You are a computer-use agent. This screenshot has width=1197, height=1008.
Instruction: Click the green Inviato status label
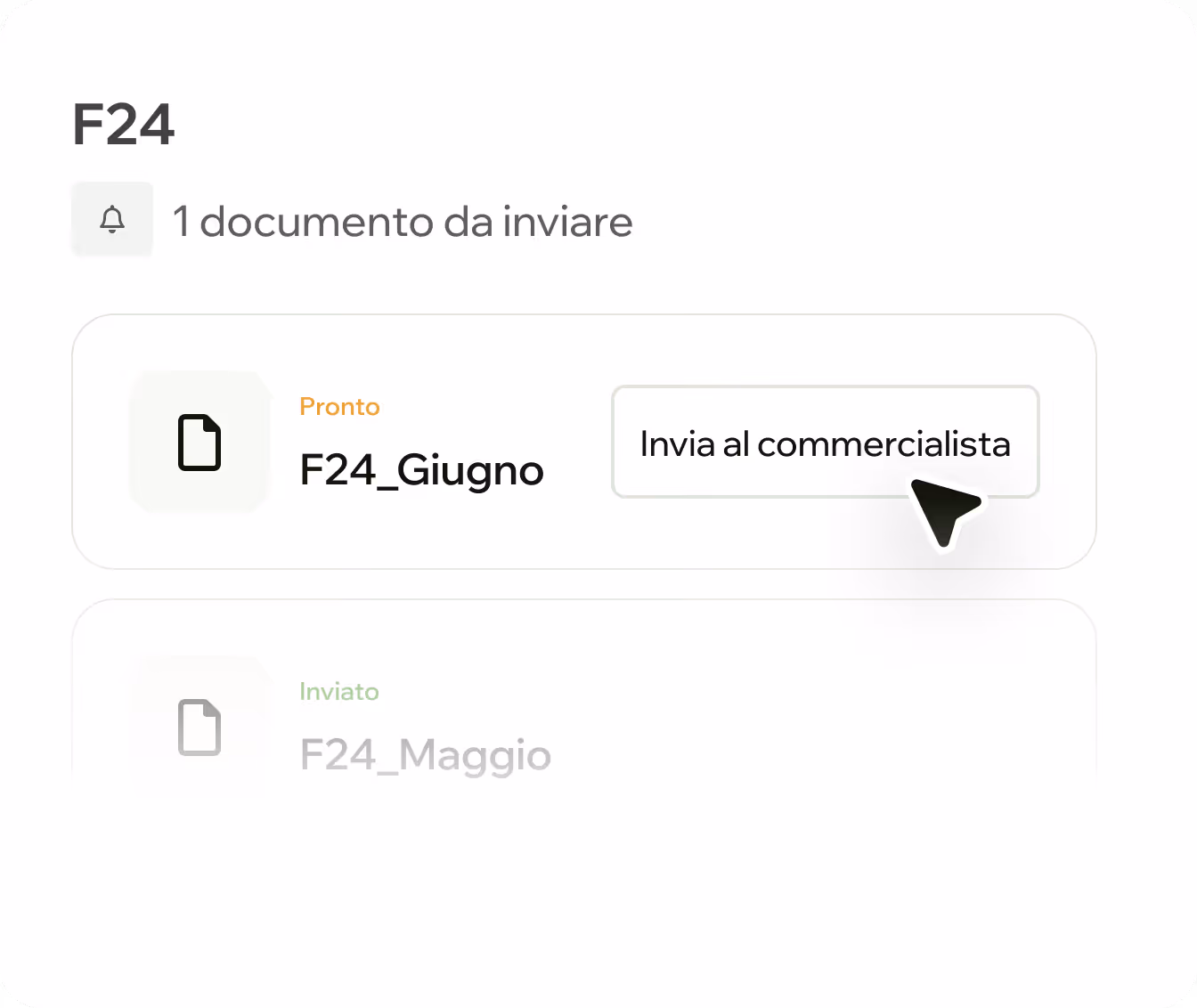pos(339,692)
